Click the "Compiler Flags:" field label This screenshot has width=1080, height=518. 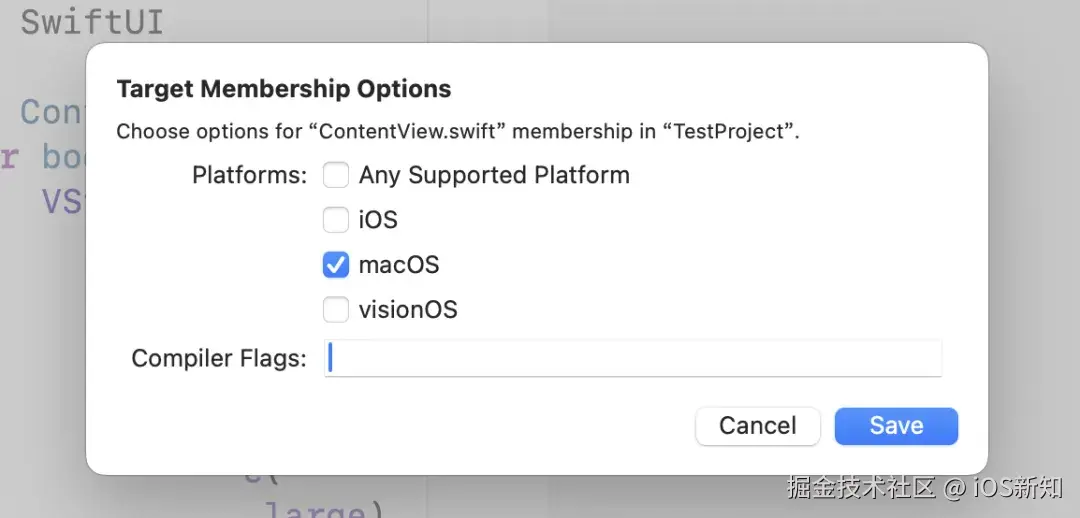[219, 359]
